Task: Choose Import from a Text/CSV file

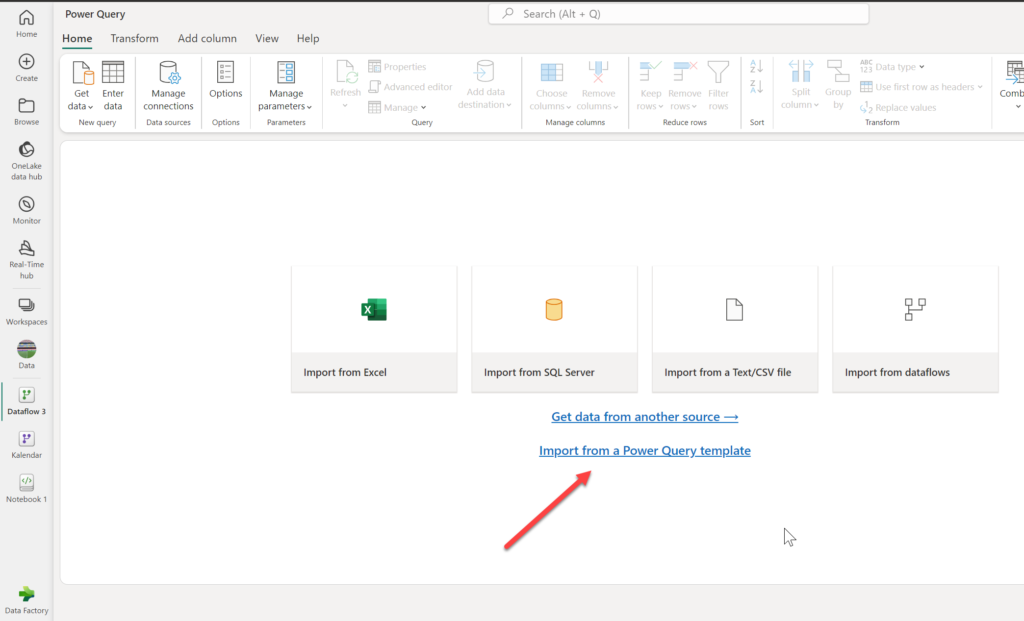Action: point(735,329)
